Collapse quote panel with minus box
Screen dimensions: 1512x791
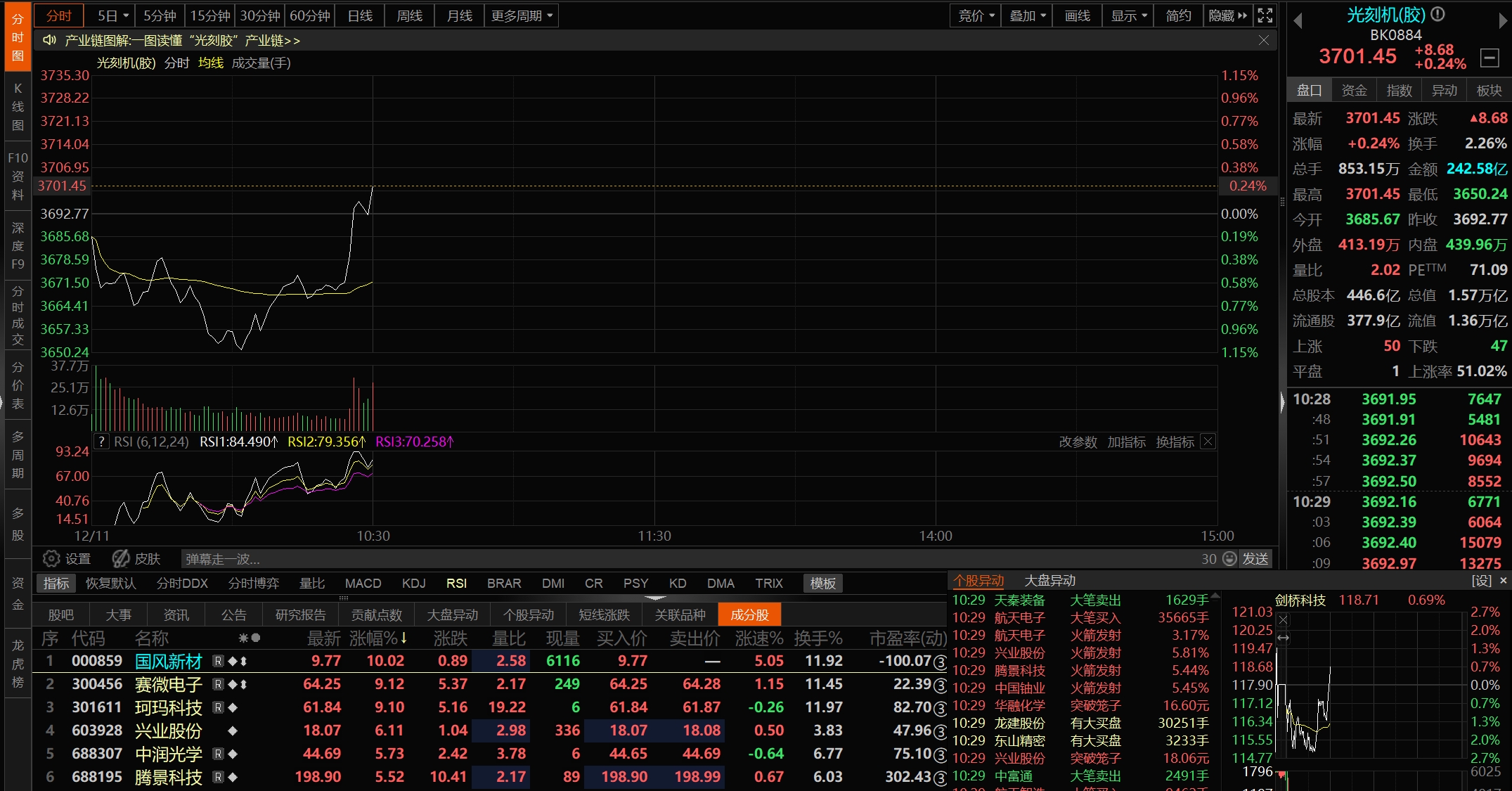(x=1489, y=58)
